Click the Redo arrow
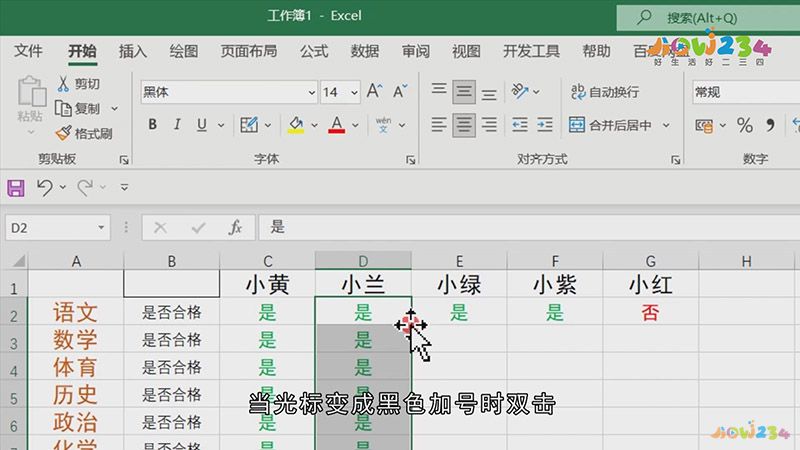 pyautogui.click(x=85, y=188)
